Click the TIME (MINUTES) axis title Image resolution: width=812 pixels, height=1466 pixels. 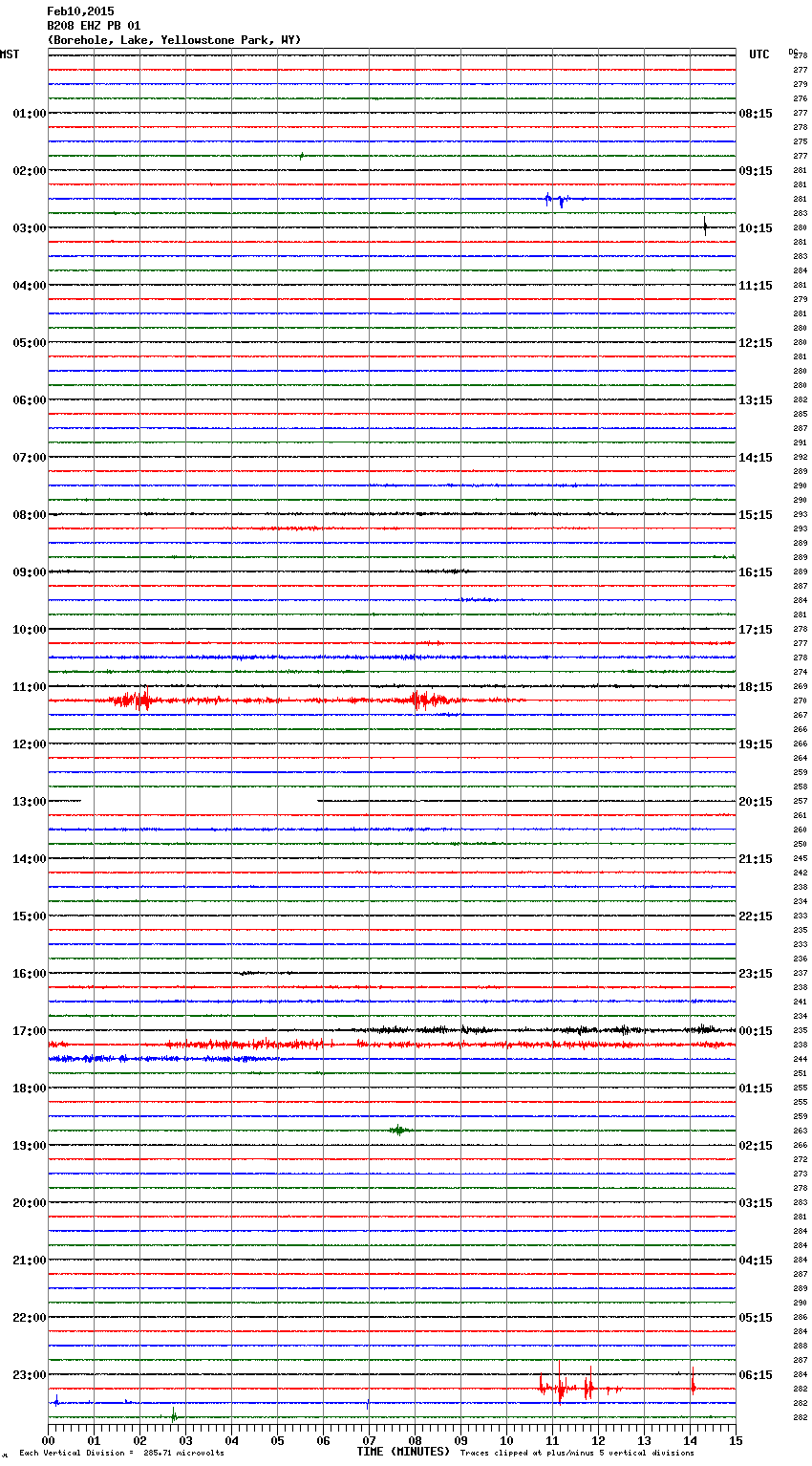coord(403,1452)
